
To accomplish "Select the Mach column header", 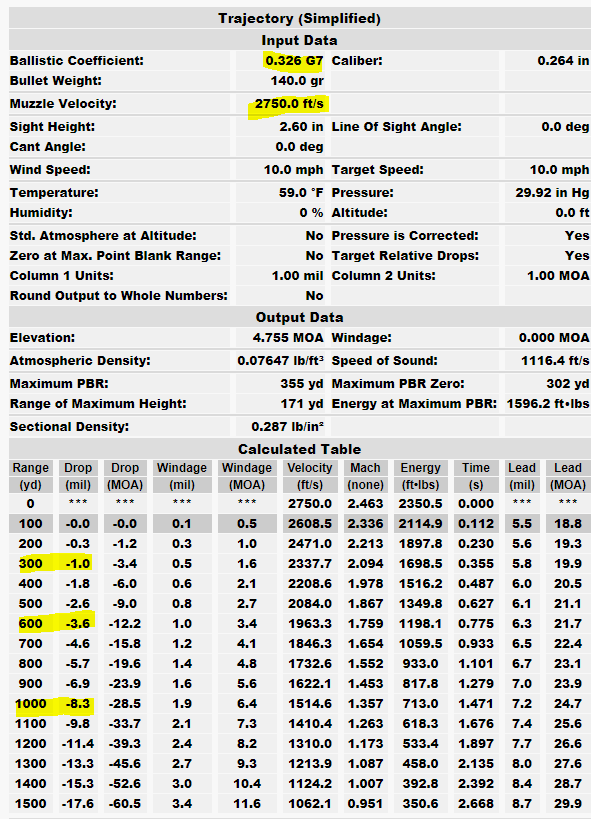I will pos(365,476).
